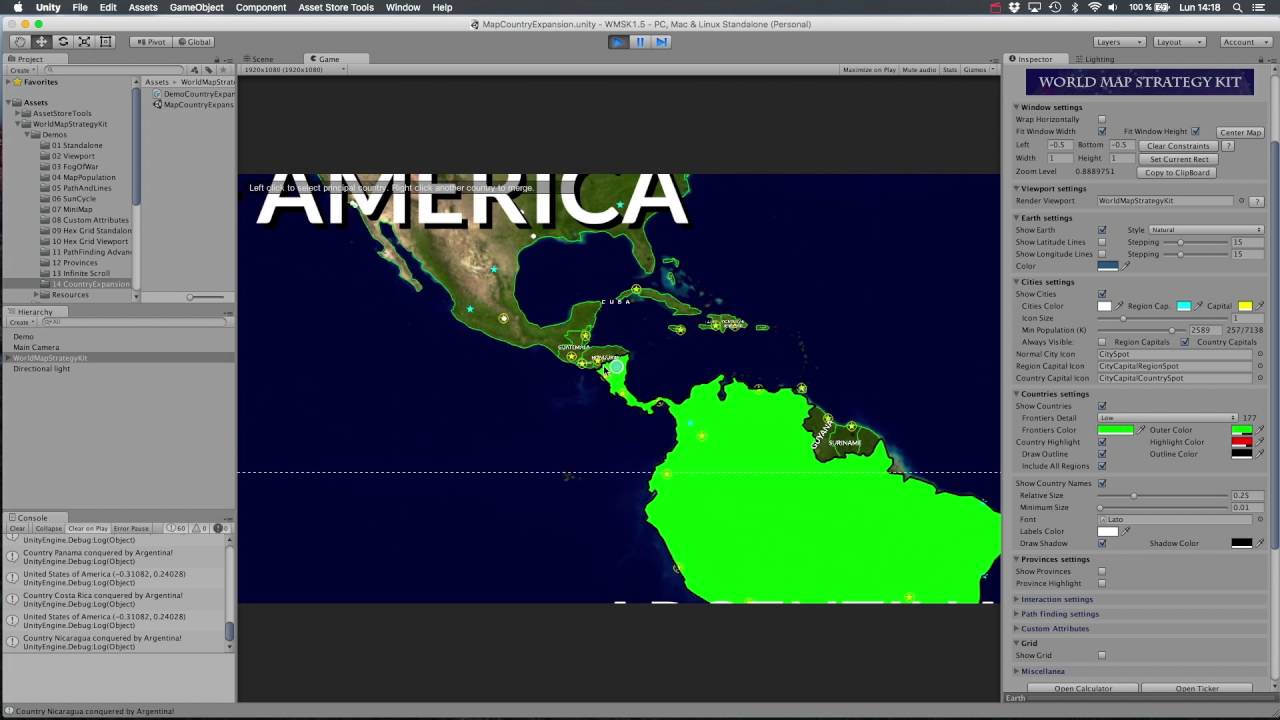Select the Rect transform tool
The width and height of the screenshot is (1280, 720).
(x=106, y=41)
